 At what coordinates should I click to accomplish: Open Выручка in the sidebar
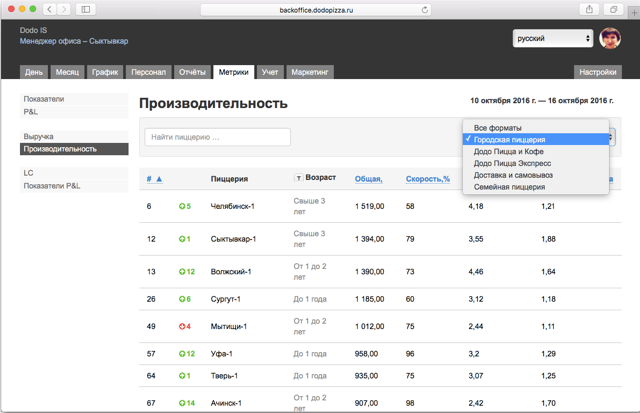[74, 136]
